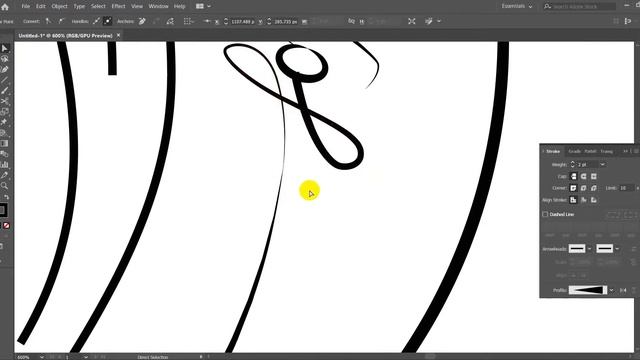Collapse the Stroke panel double-arrow

625,151
